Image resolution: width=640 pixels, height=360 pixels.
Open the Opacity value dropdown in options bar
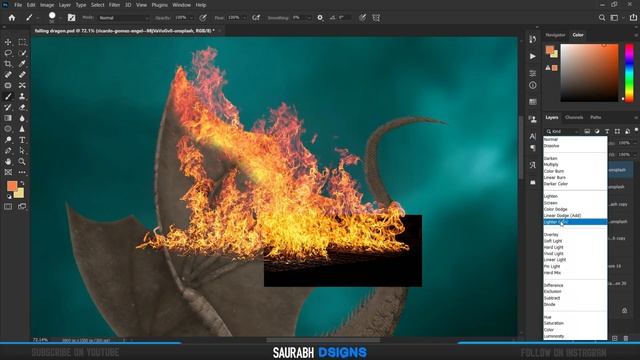tap(191, 18)
